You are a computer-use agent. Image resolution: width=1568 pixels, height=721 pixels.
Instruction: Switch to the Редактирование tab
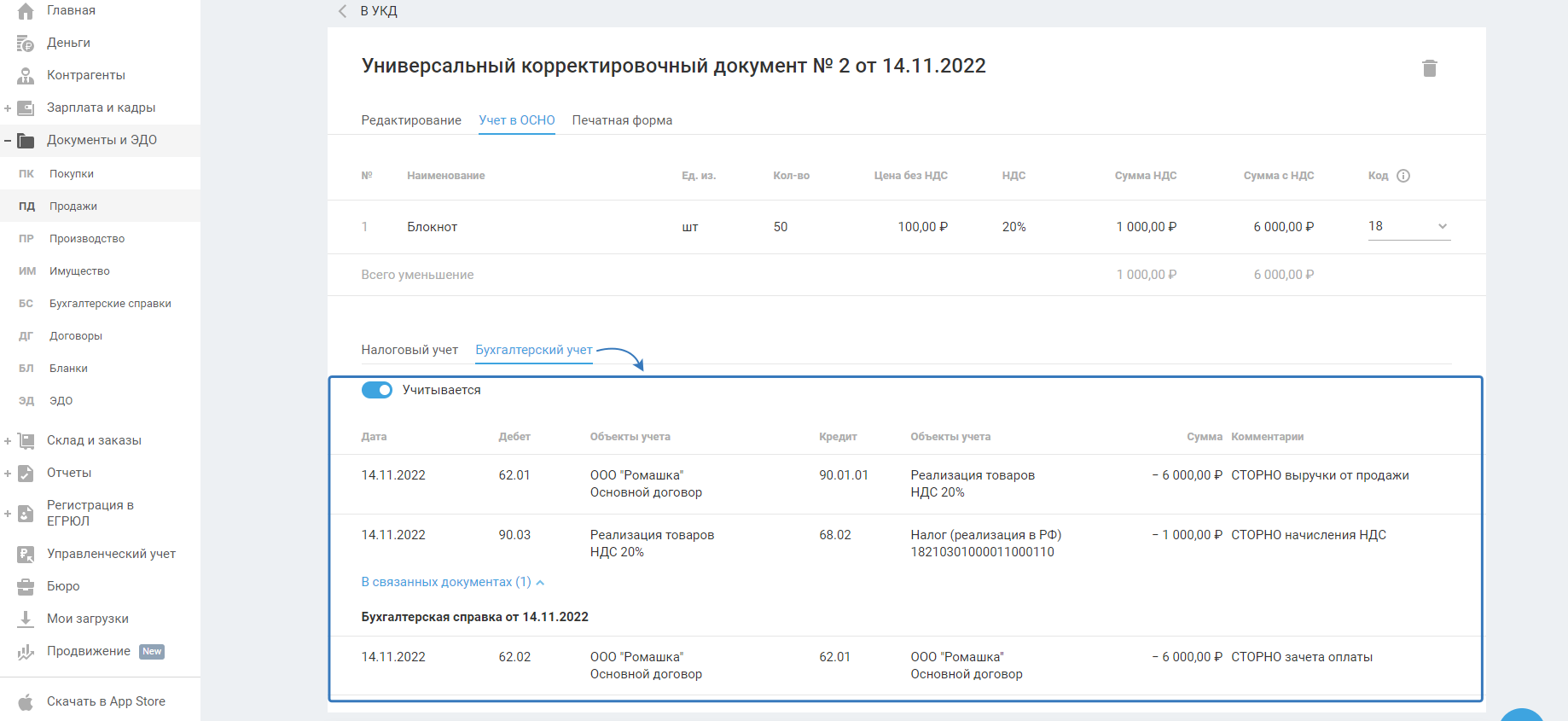coord(411,120)
